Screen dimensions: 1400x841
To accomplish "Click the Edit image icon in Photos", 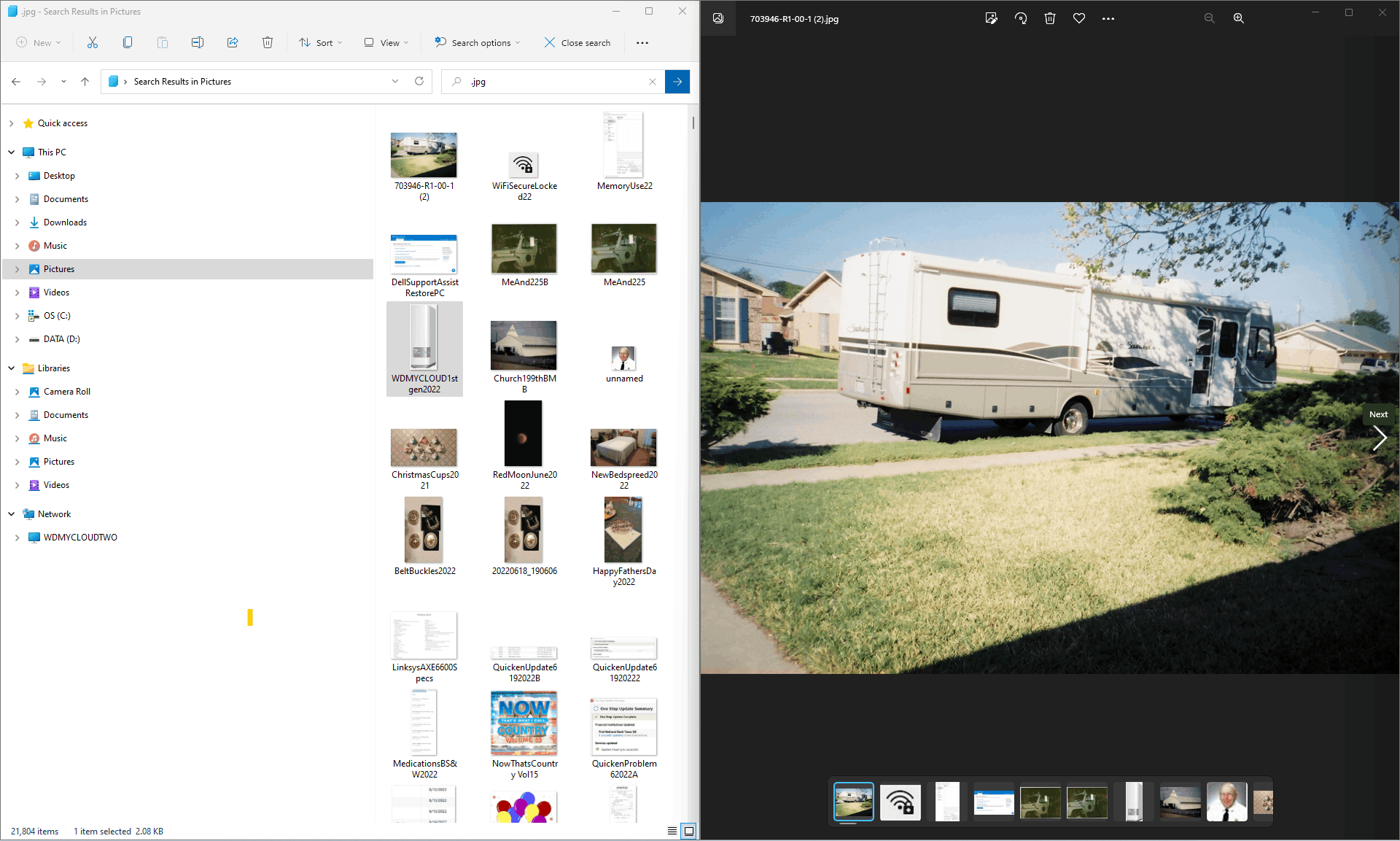I will click(992, 19).
